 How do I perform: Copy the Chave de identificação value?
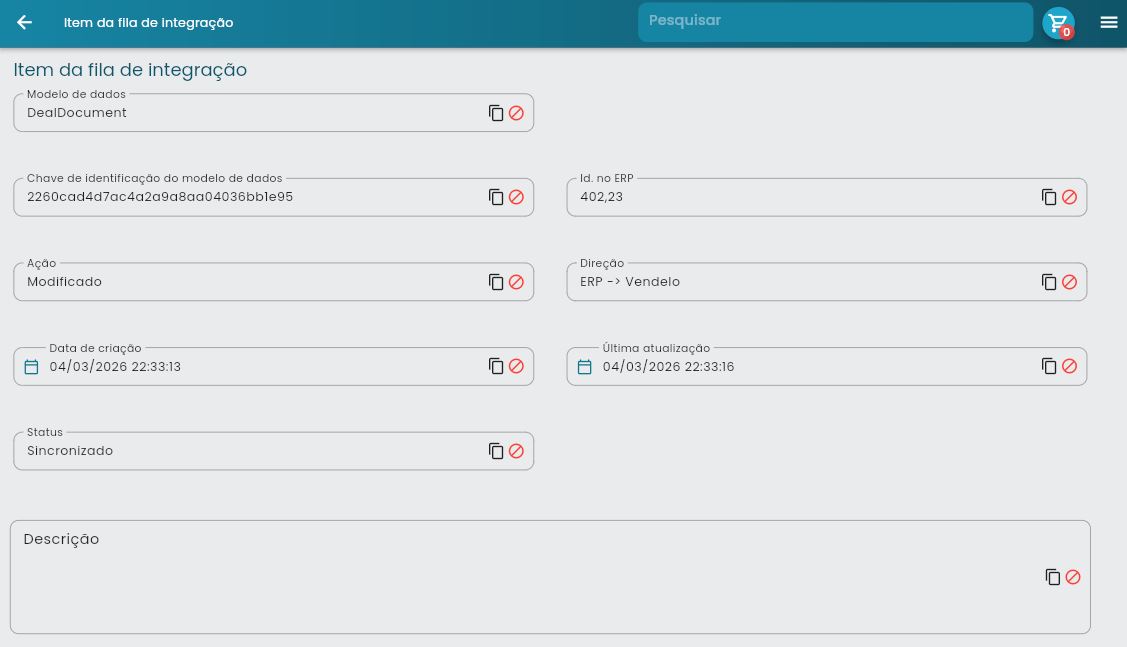pyautogui.click(x=496, y=197)
